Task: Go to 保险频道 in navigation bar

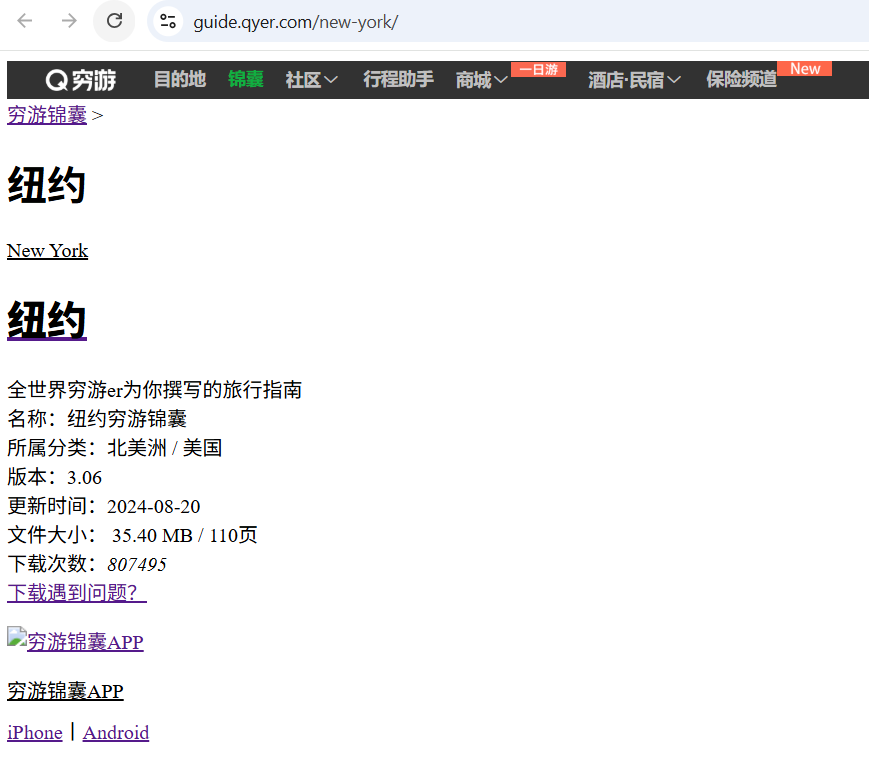Action: [x=741, y=80]
